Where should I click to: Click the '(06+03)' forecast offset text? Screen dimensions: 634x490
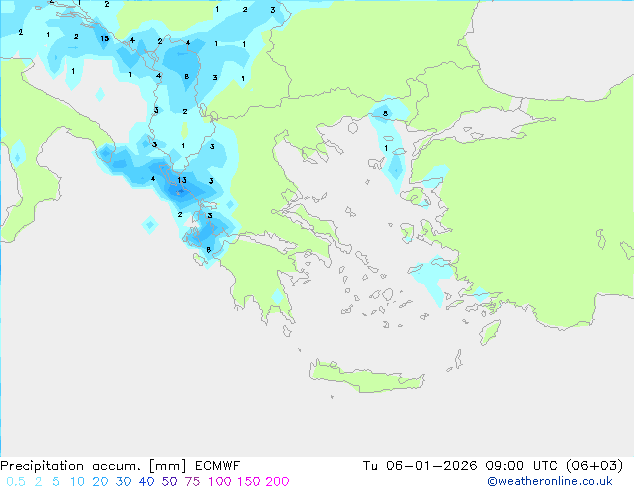click(594, 466)
